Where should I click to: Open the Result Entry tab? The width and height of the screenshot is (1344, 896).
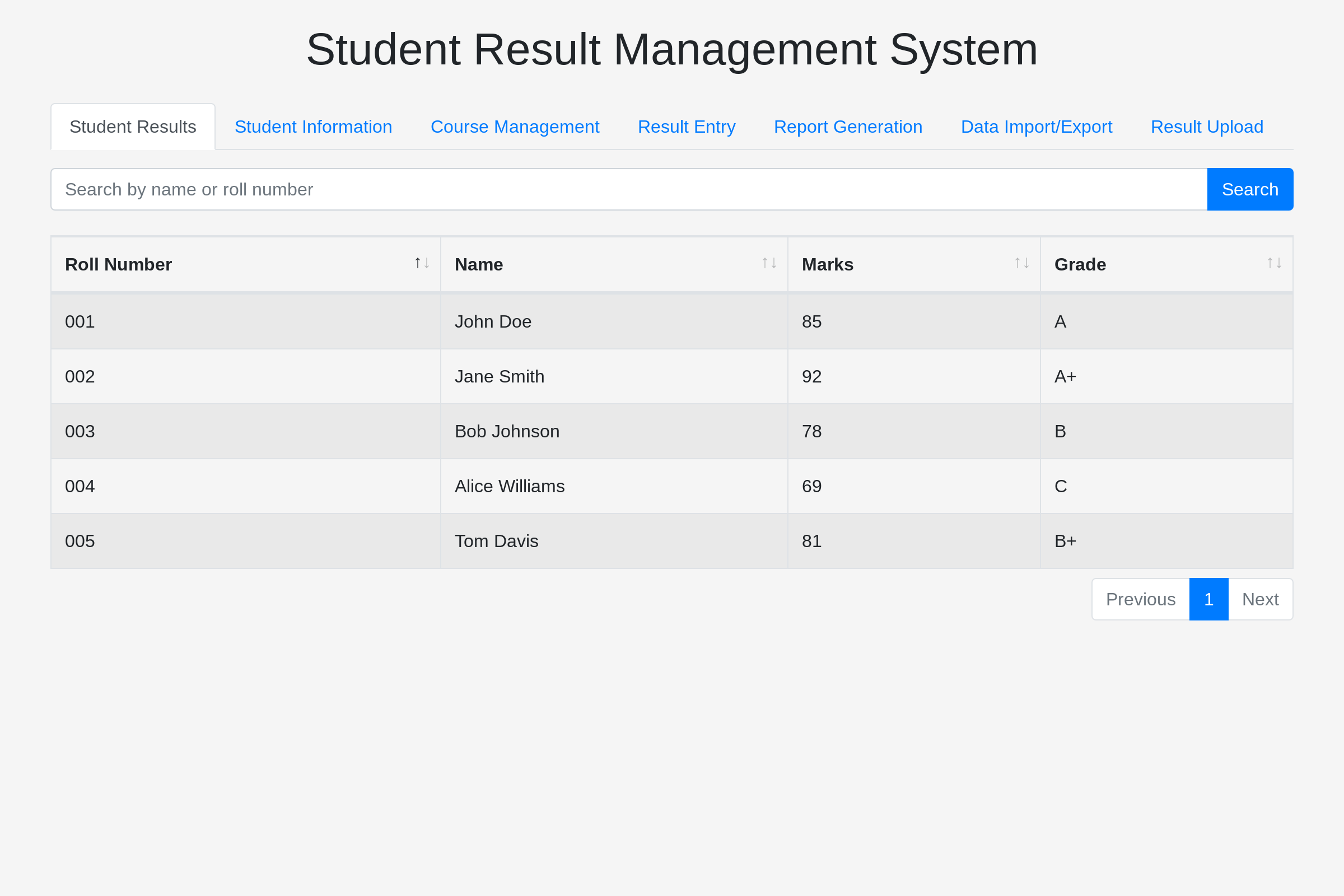(687, 127)
